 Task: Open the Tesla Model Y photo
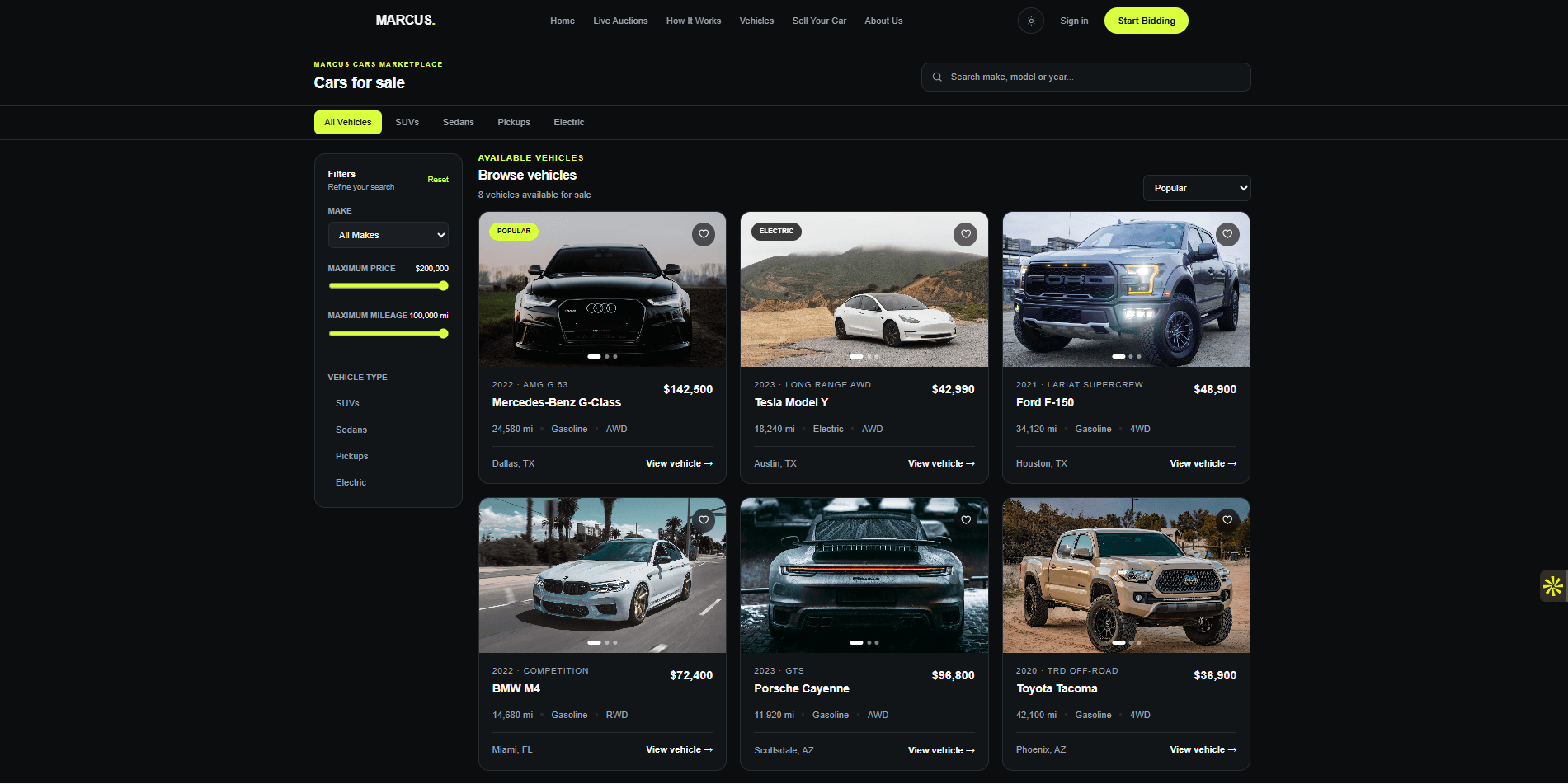click(x=864, y=289)
